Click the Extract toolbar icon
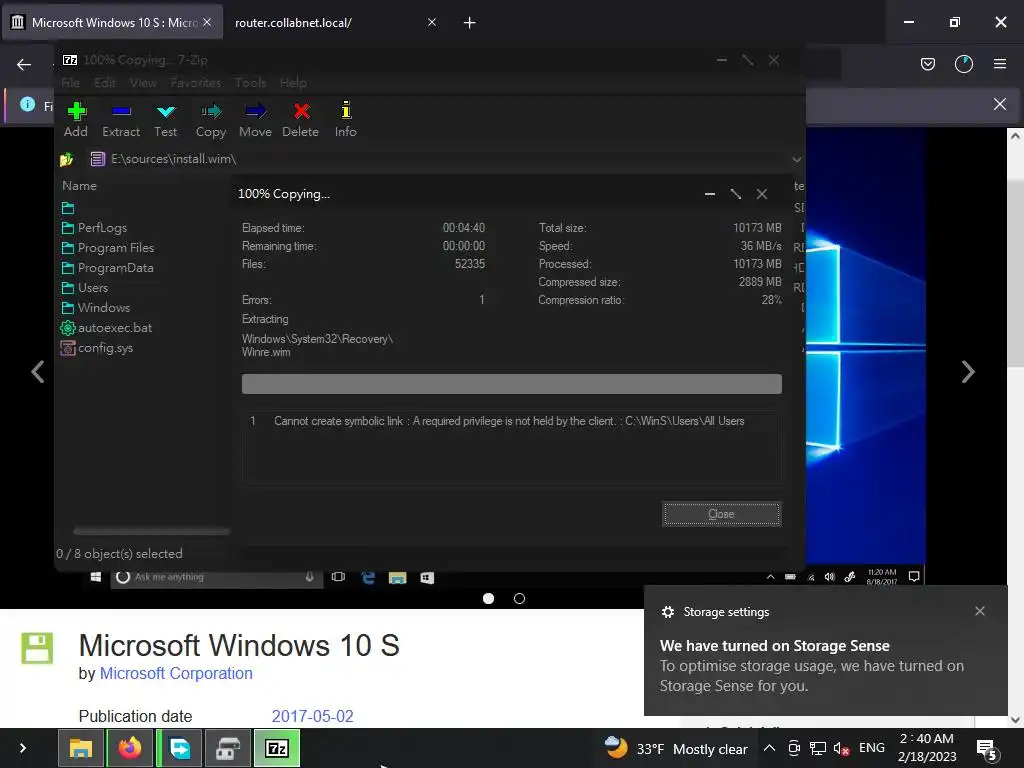 coord(121,120)
